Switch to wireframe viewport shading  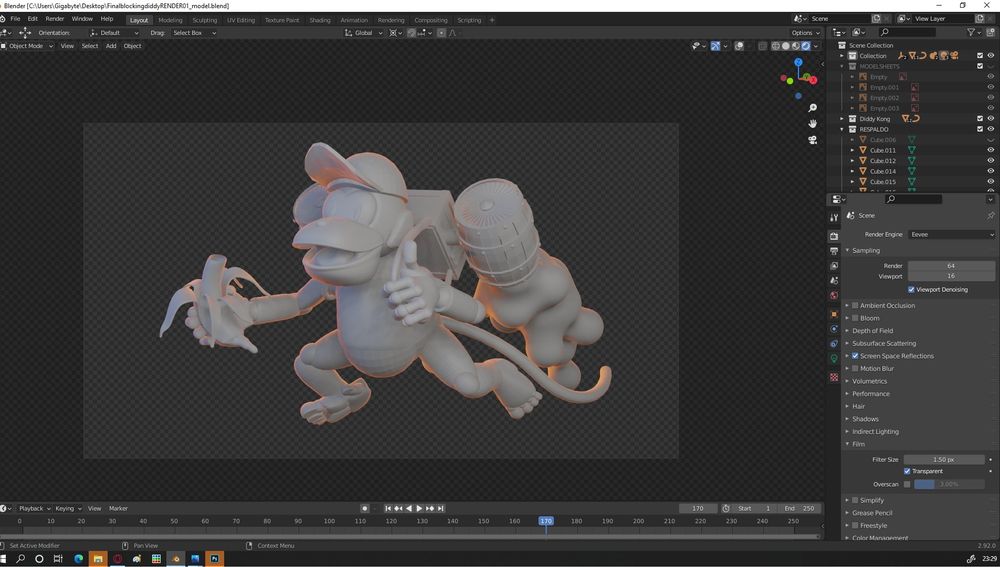[776, 46]
